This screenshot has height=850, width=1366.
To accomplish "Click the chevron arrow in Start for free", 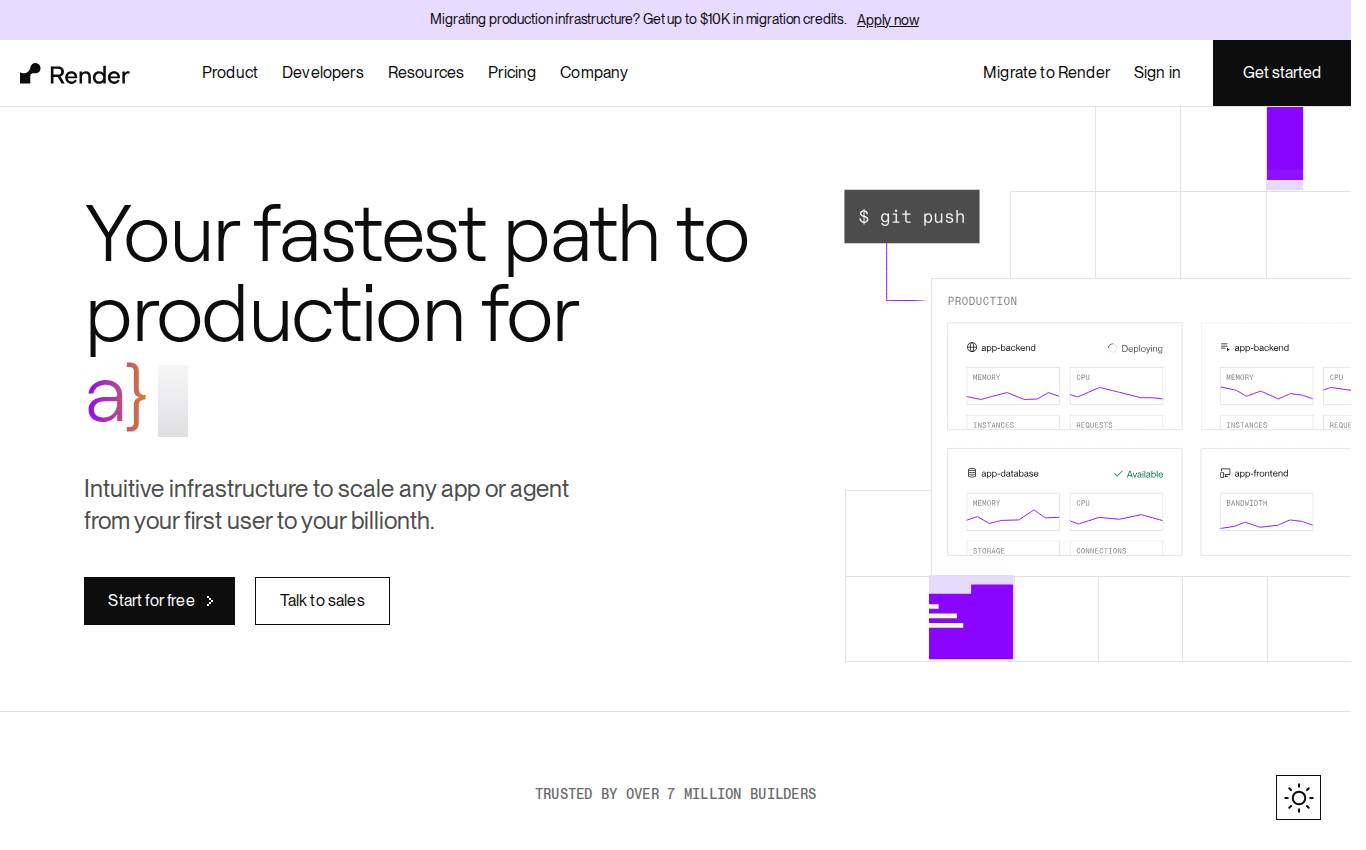I will 210,601.
